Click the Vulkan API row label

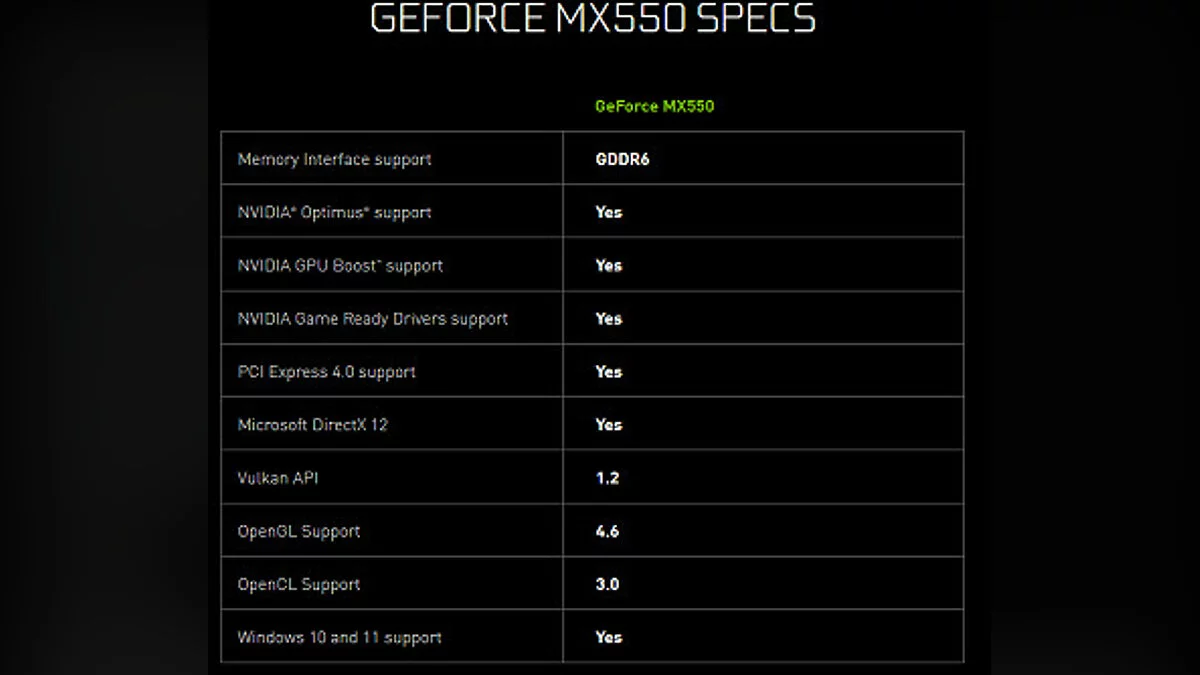[278, 478]
